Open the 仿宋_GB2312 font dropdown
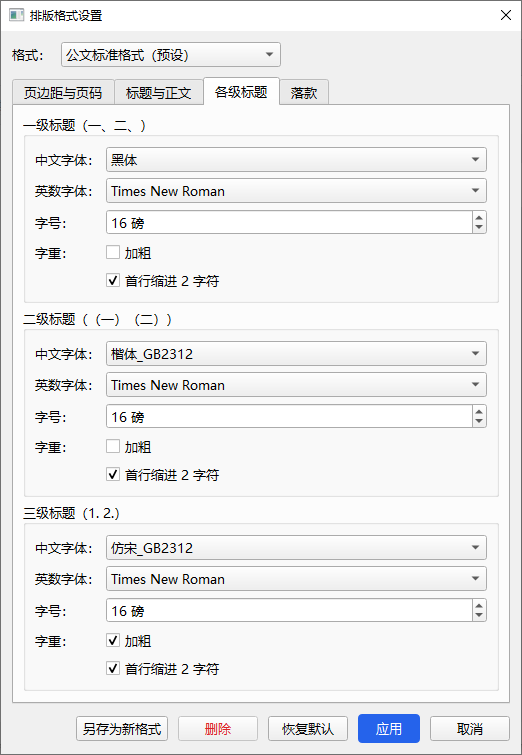This screenshot has height=755, width=522. (x=296, y=548)
